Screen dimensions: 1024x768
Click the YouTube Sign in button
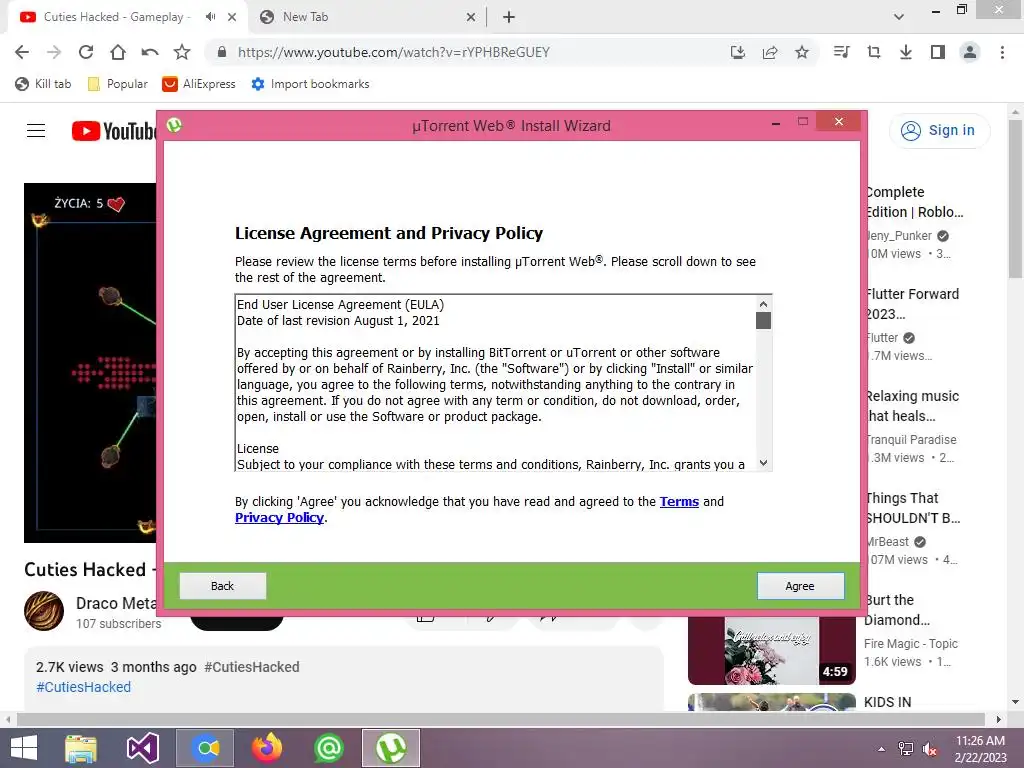click(x=939, y=131)
